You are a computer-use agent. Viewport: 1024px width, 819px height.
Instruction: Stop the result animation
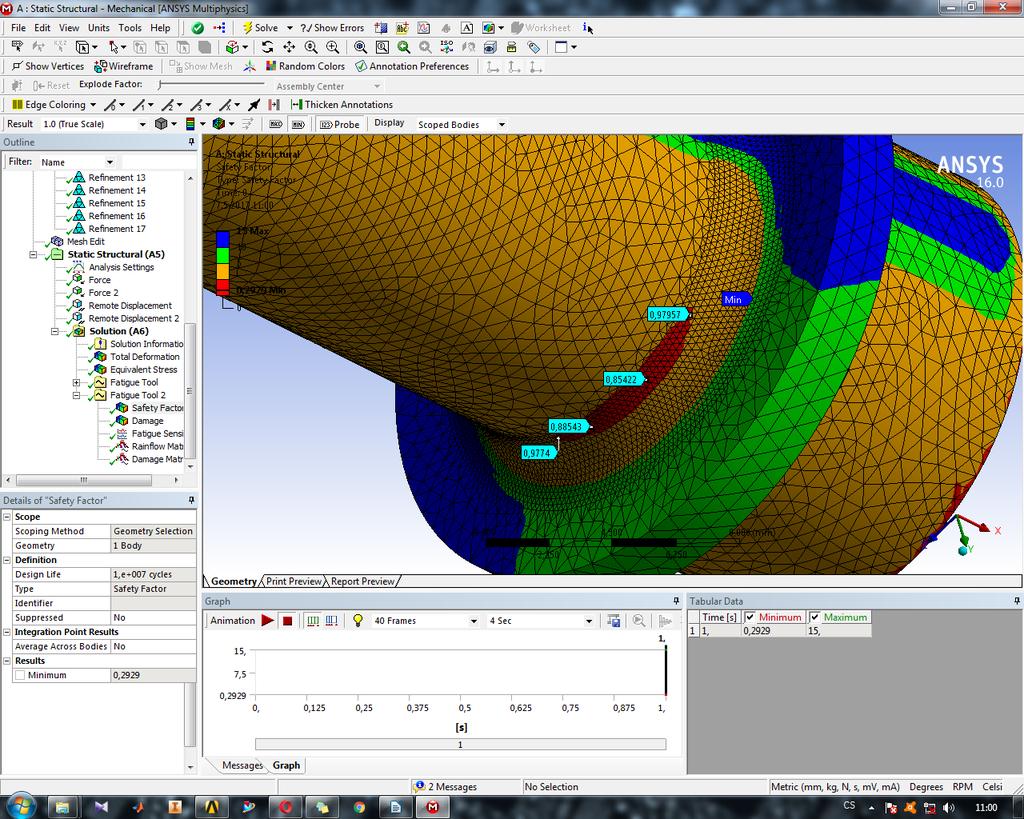(x=287, y=620)
